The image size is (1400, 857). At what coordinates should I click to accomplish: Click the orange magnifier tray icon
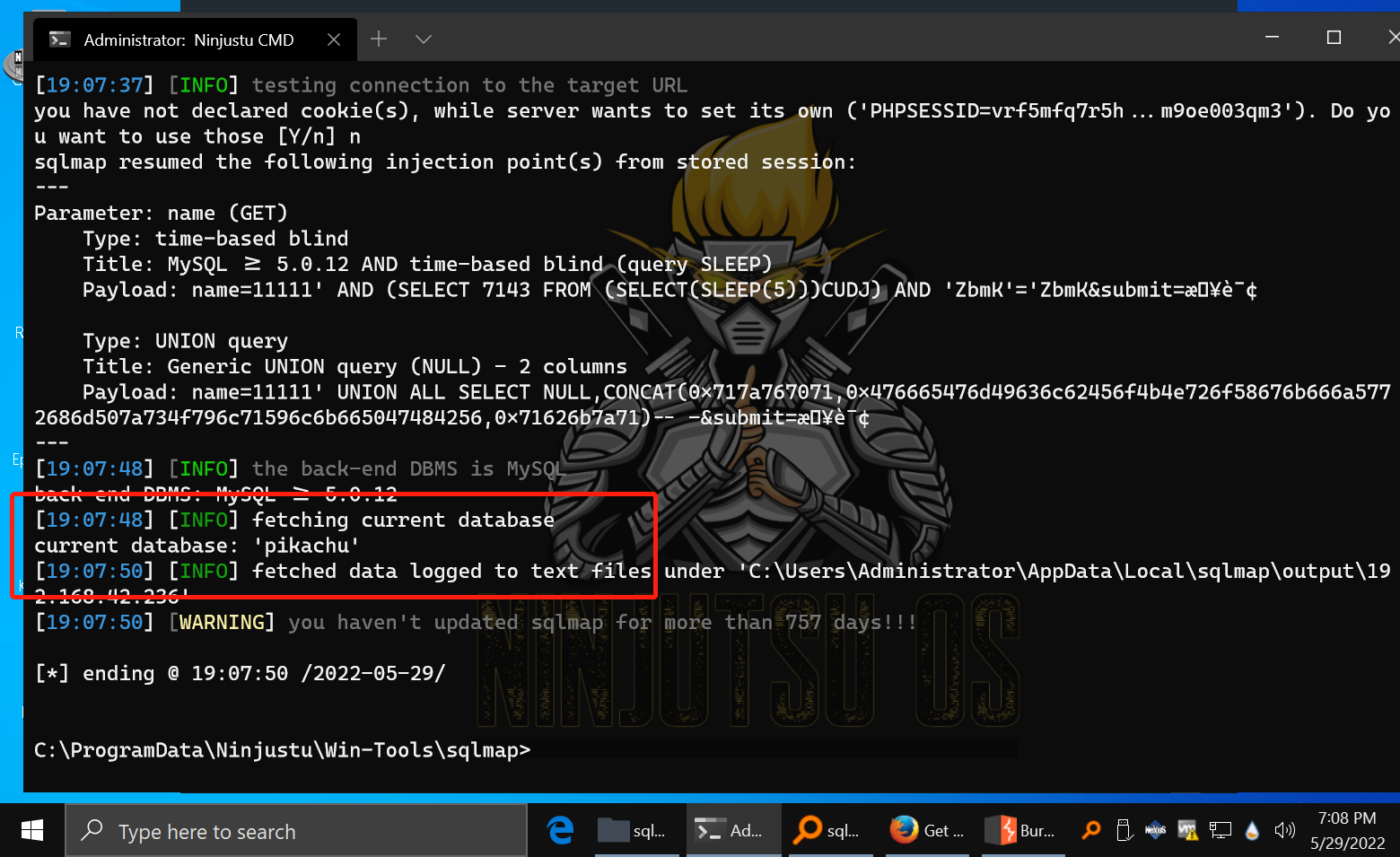tap(1091, 831)
